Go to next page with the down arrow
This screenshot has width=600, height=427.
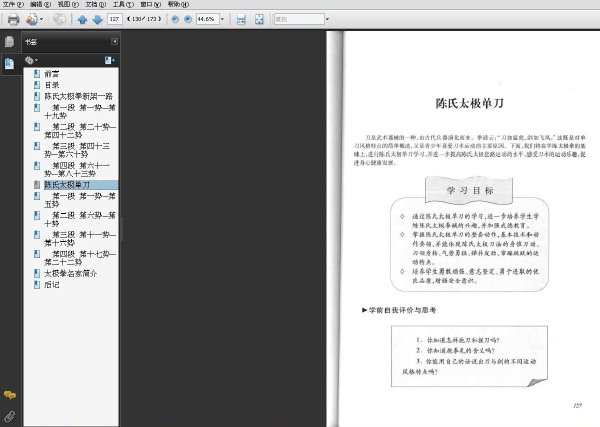coord(98,19)
